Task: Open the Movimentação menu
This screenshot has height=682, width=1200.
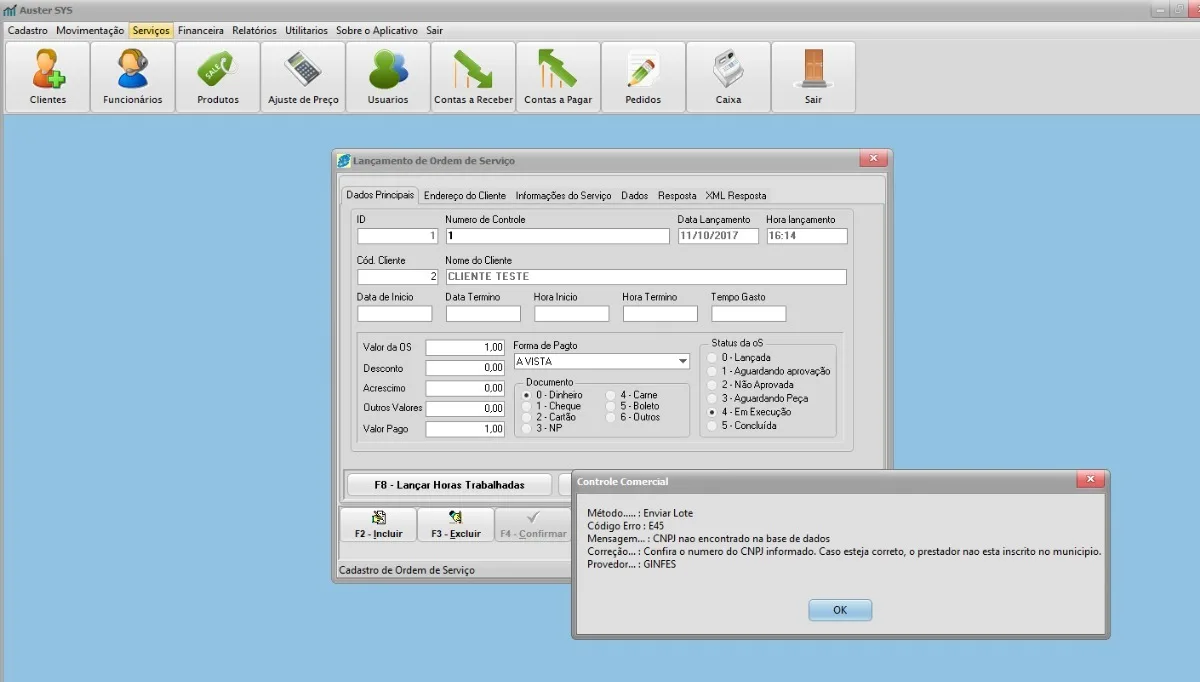Action: (90, 31)
